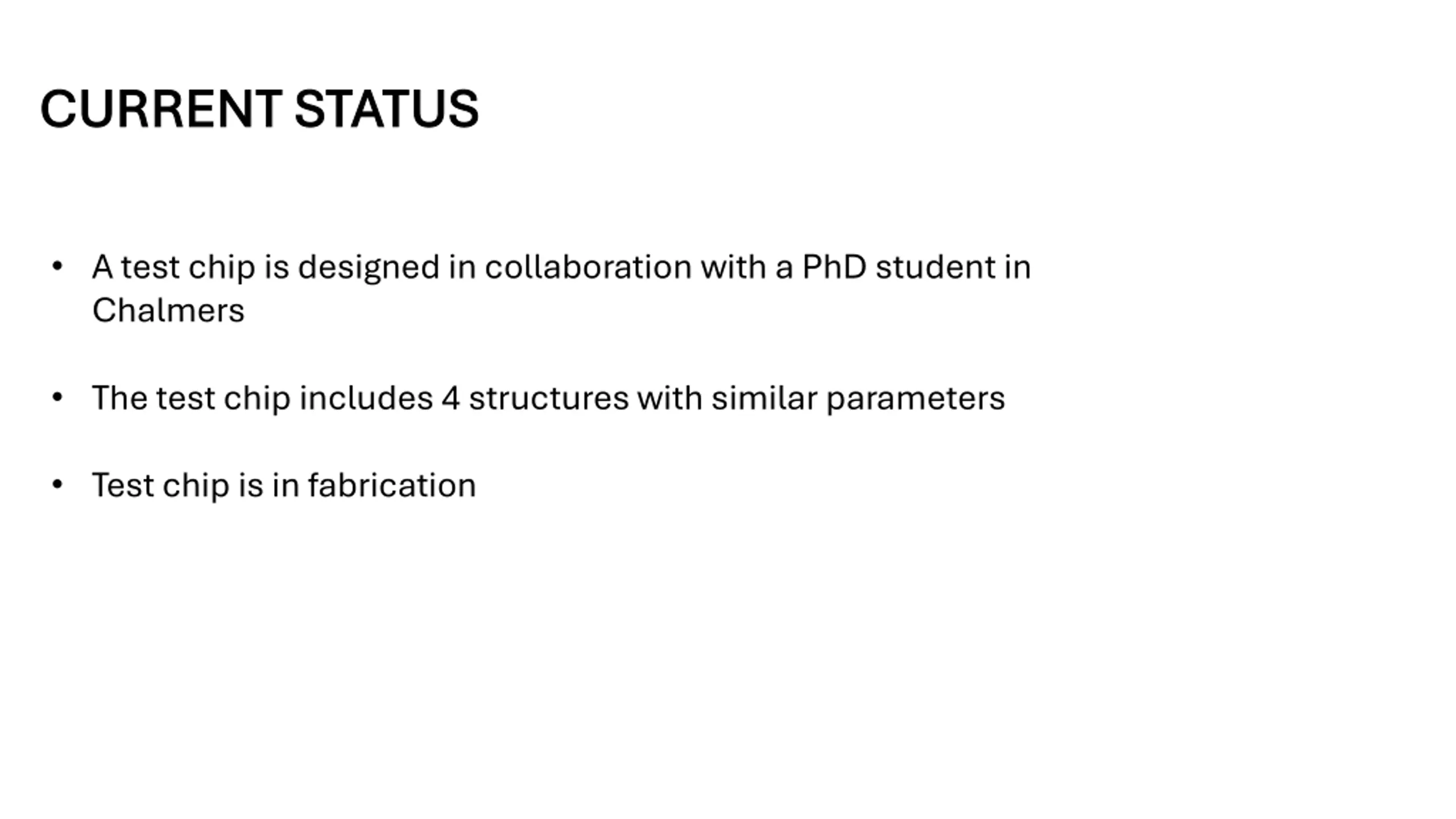This screenshot has height=819, width=1456.
Task: Select the word STATUS in the title
Action: tap(387, 109)
